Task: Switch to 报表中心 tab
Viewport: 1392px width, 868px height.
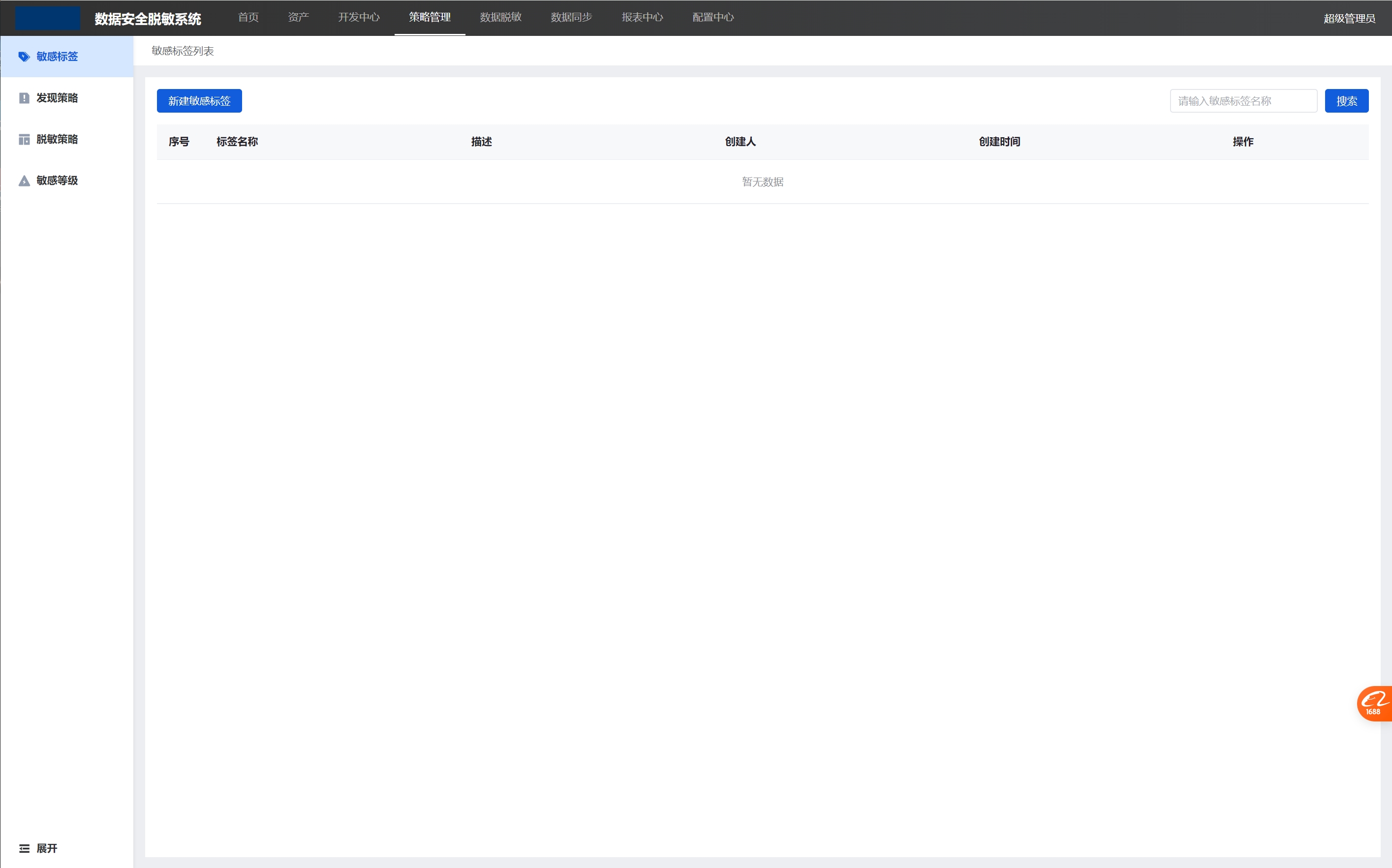Action: (642, 17)
